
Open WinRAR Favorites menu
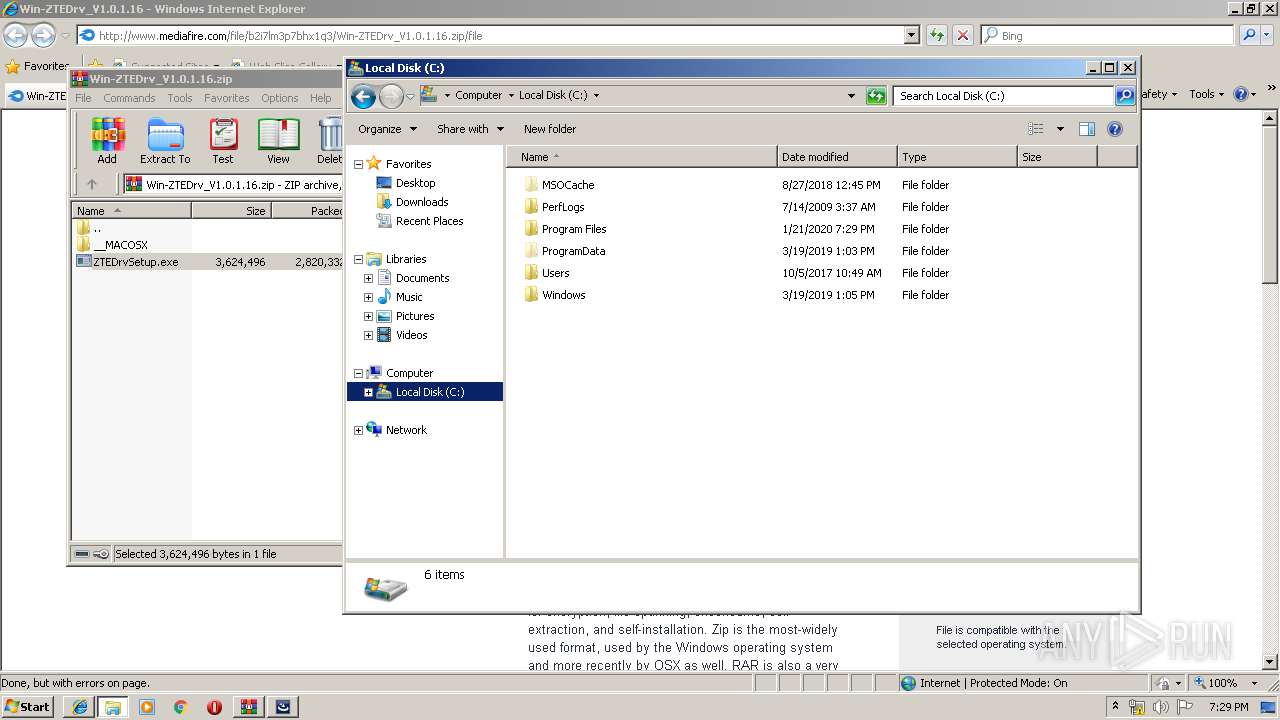pyautogui.click(x=227, y=98)
